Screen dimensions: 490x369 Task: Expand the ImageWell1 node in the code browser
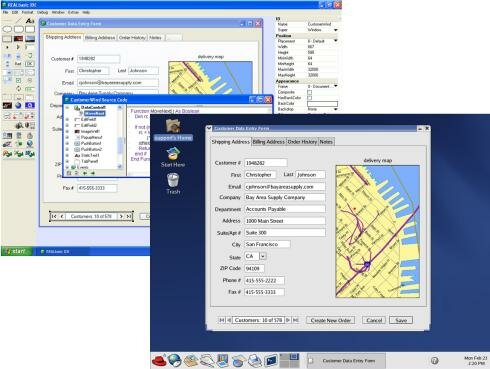(x=67, y=131)
